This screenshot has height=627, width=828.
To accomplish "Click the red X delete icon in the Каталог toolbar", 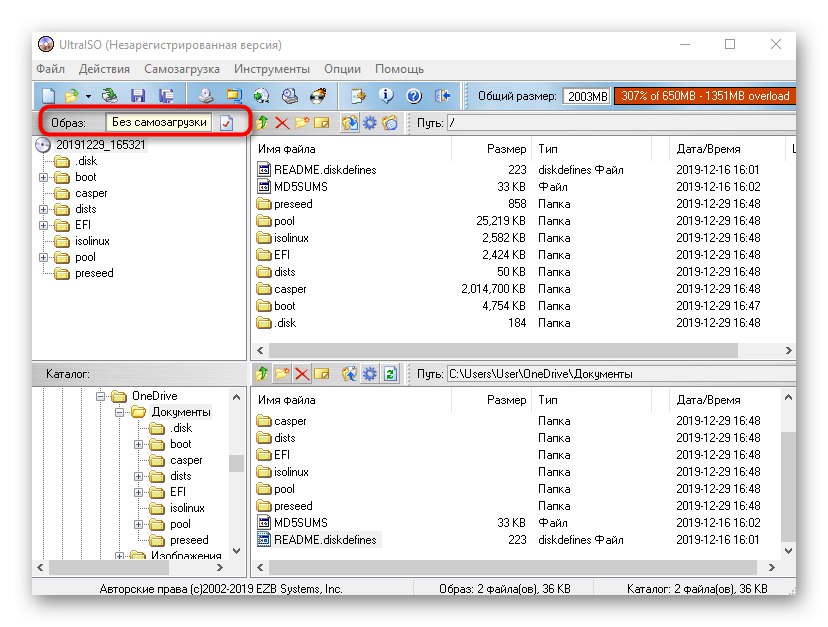I will pos(302,374).
